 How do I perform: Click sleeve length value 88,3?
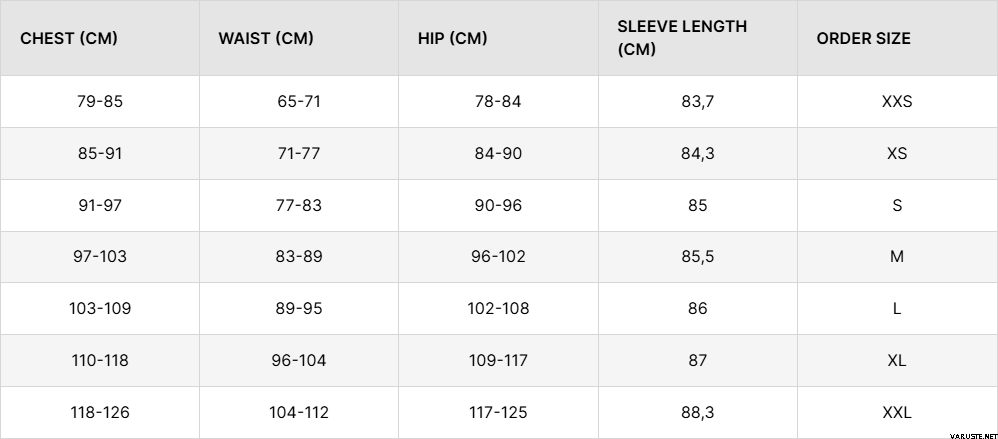(x=697, y=412)
